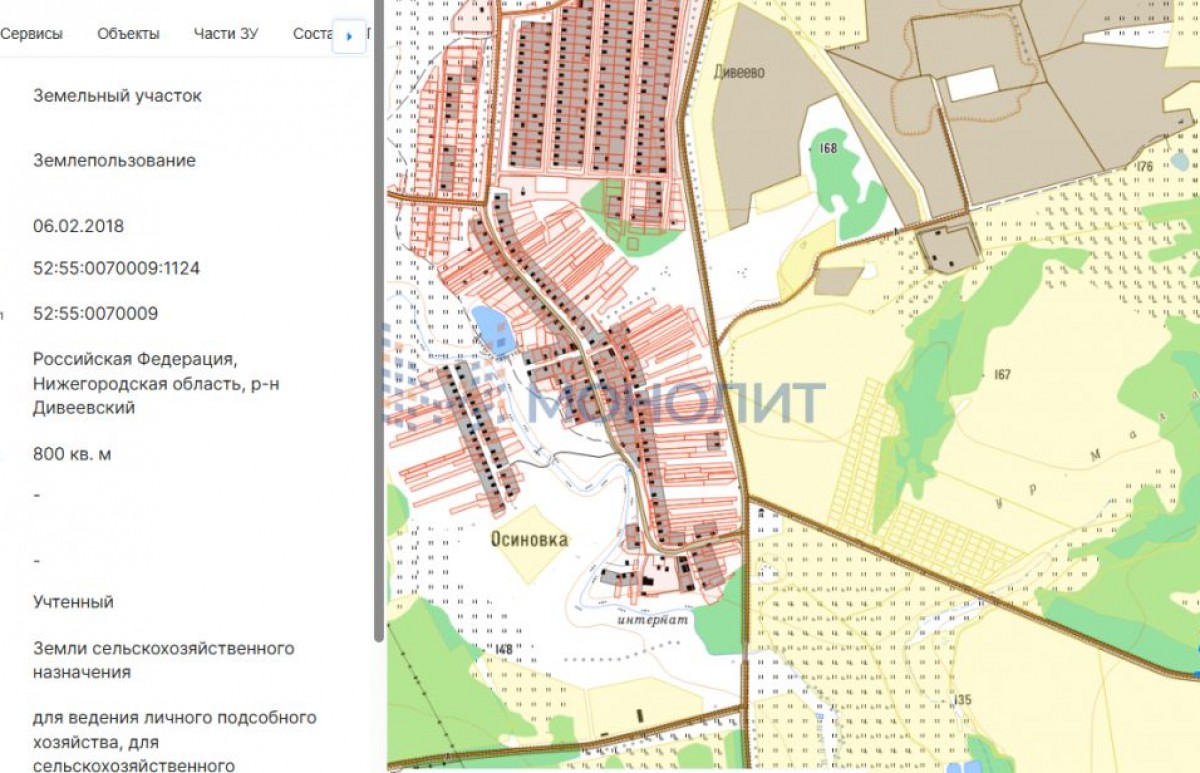Click the Дивеево label on the map
1200x773 pixels.
tap(740, 72)
